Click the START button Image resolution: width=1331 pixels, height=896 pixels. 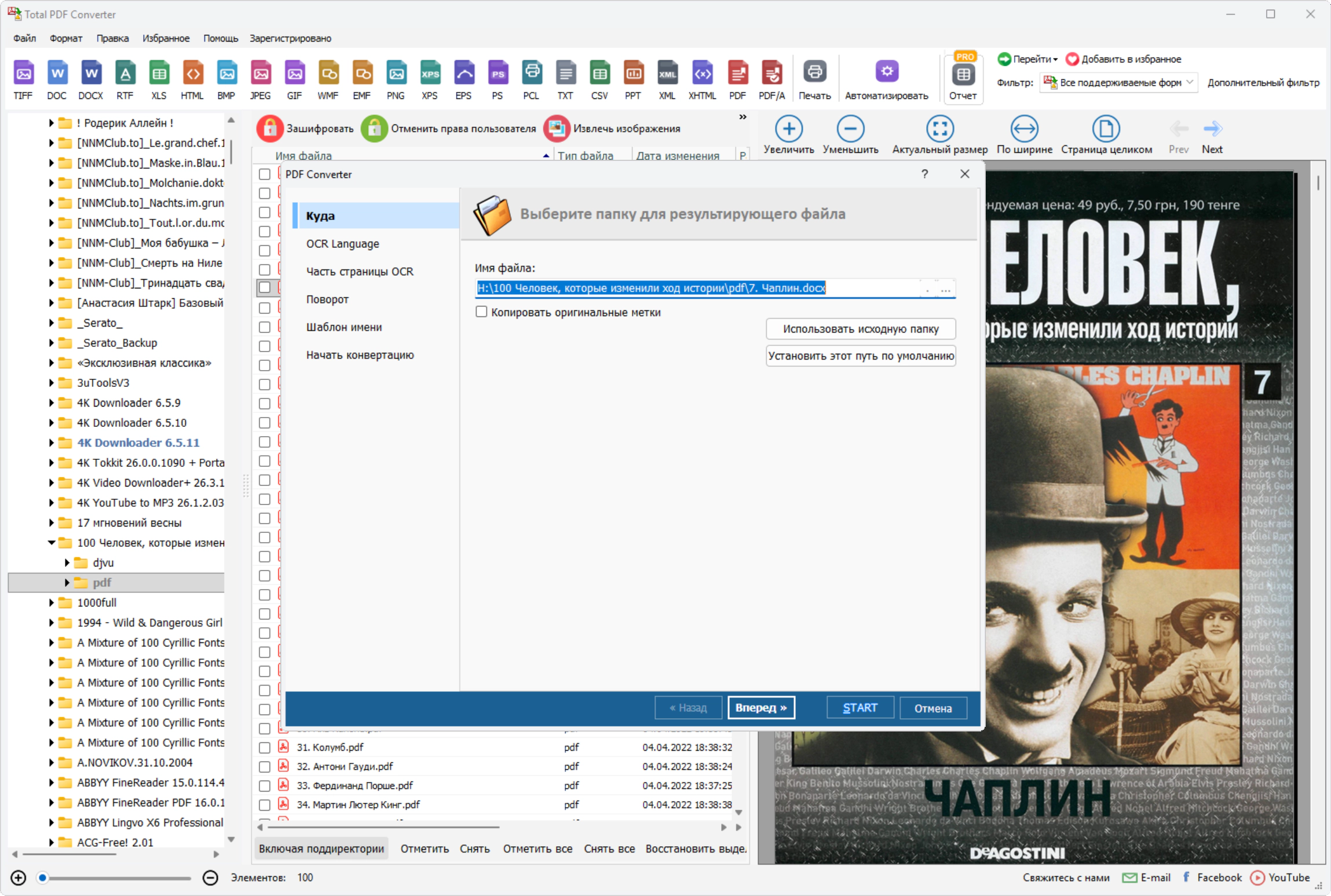tap(860, 708)
